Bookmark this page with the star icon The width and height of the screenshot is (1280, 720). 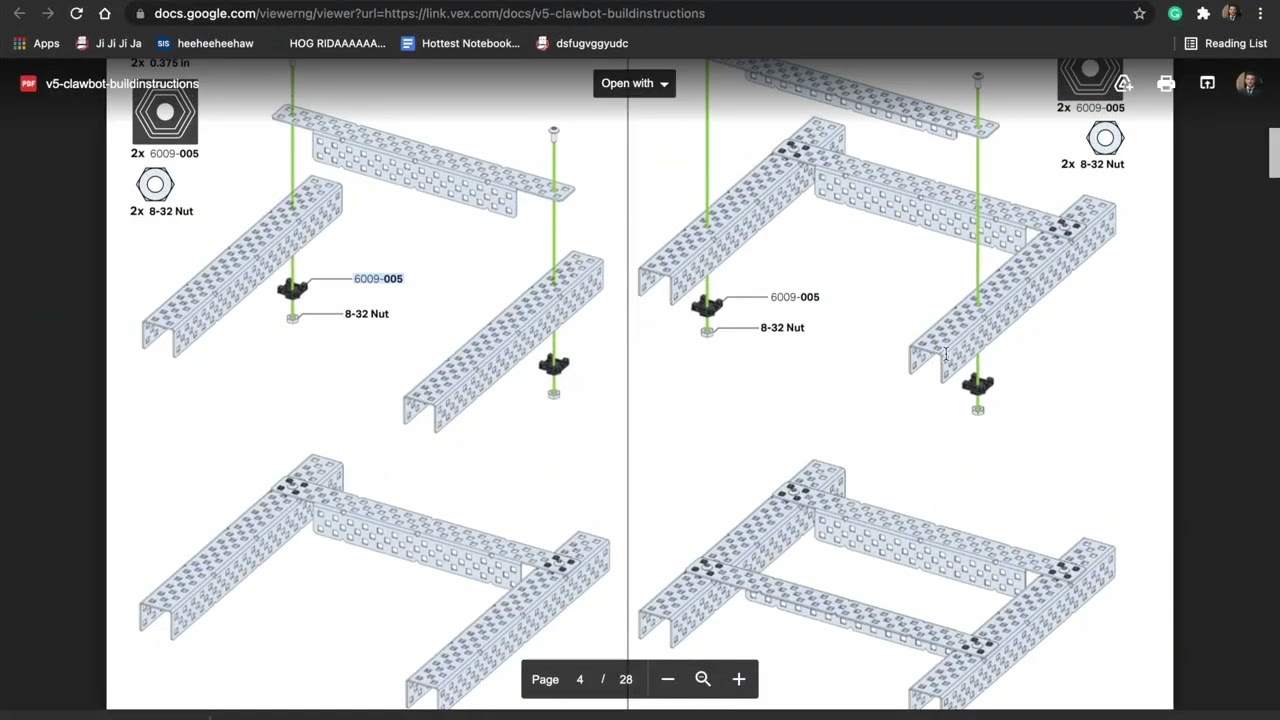coord(1139,13)
